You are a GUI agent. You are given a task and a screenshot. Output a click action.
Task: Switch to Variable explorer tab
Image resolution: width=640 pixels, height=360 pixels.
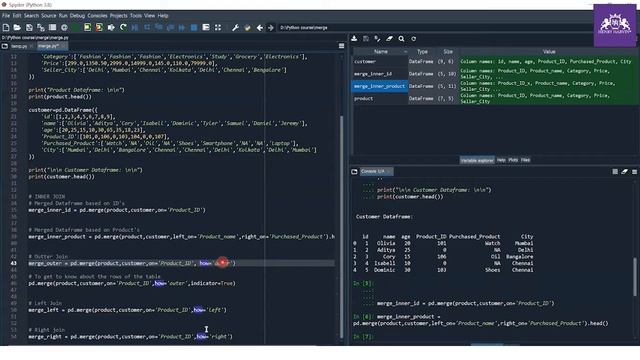[x=477, y=160]
